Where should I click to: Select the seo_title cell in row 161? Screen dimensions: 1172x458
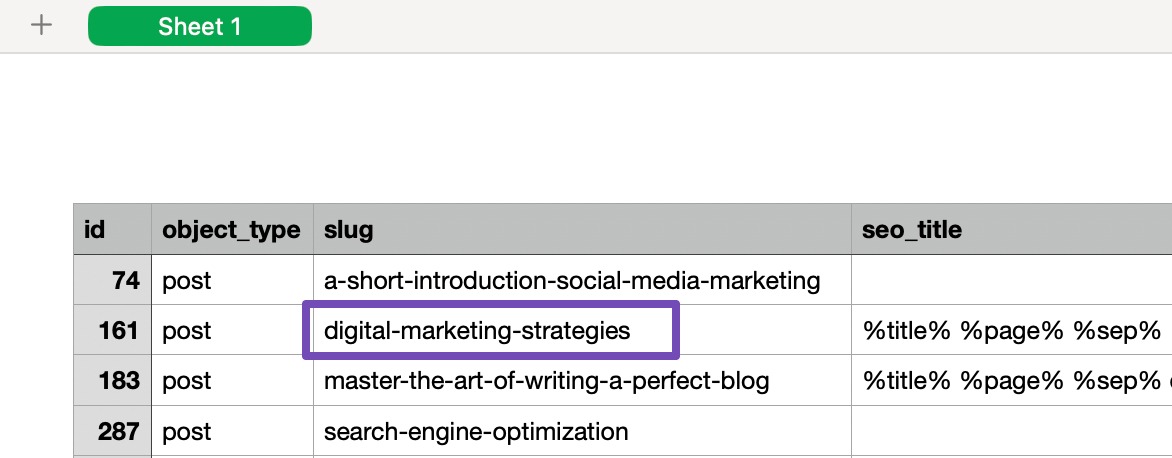(x=1010, y=330)
